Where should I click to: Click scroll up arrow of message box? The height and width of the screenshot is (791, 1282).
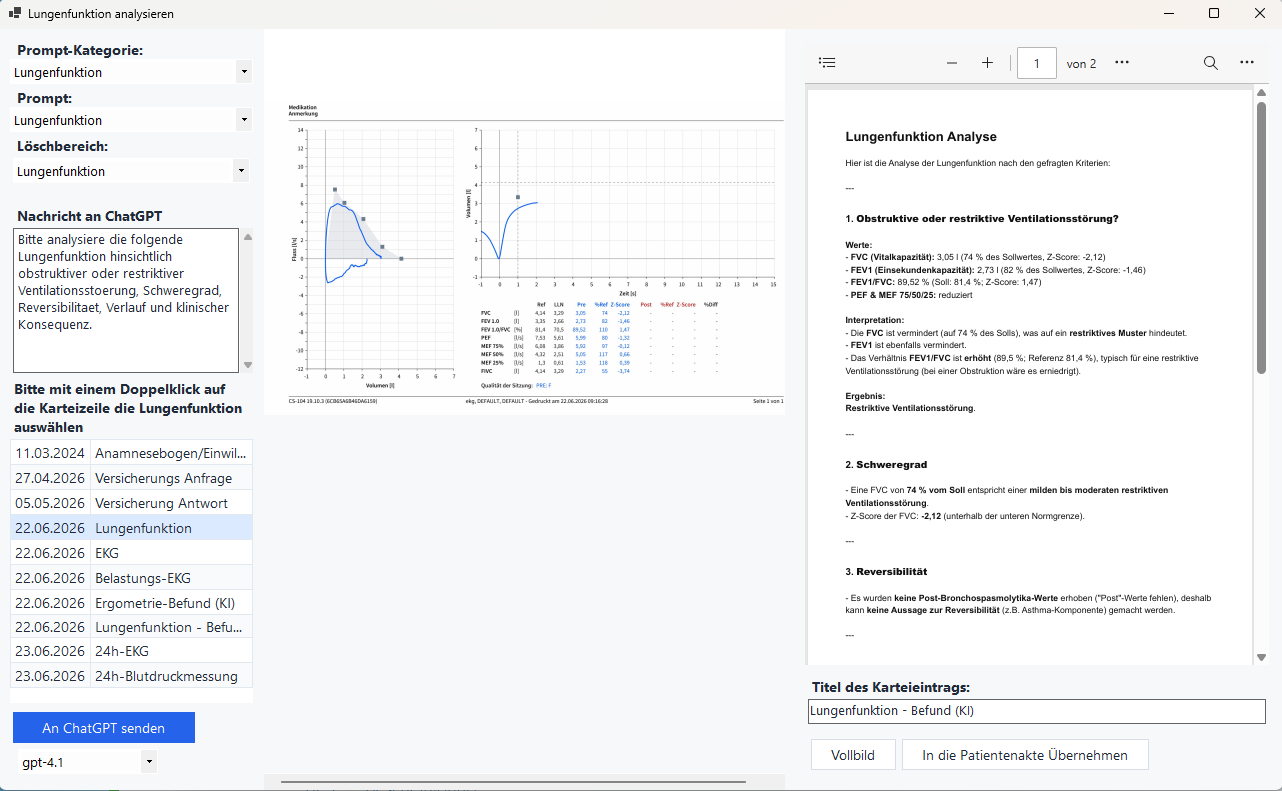click(248, 237)
